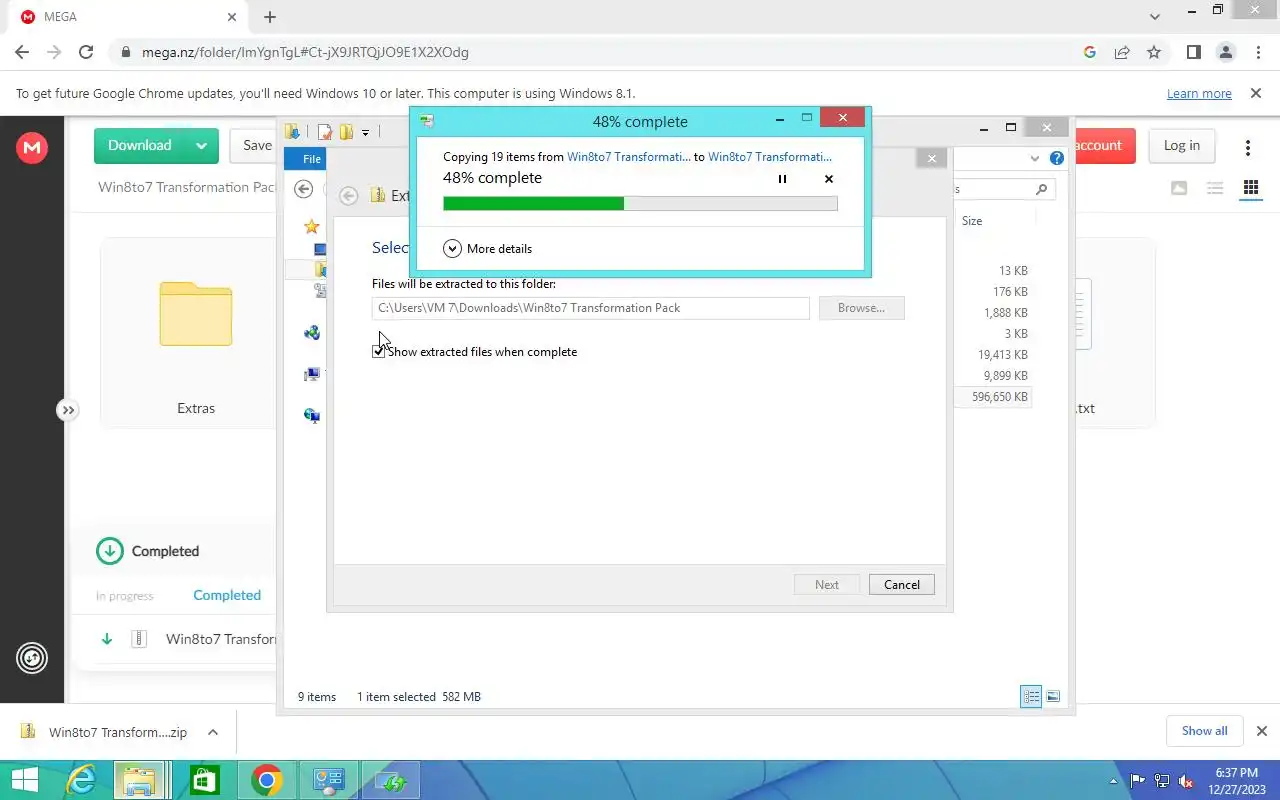Click the Browse button in extract wizard
The height and width of the screenshot is (800, 1280).
click(861, 308)
